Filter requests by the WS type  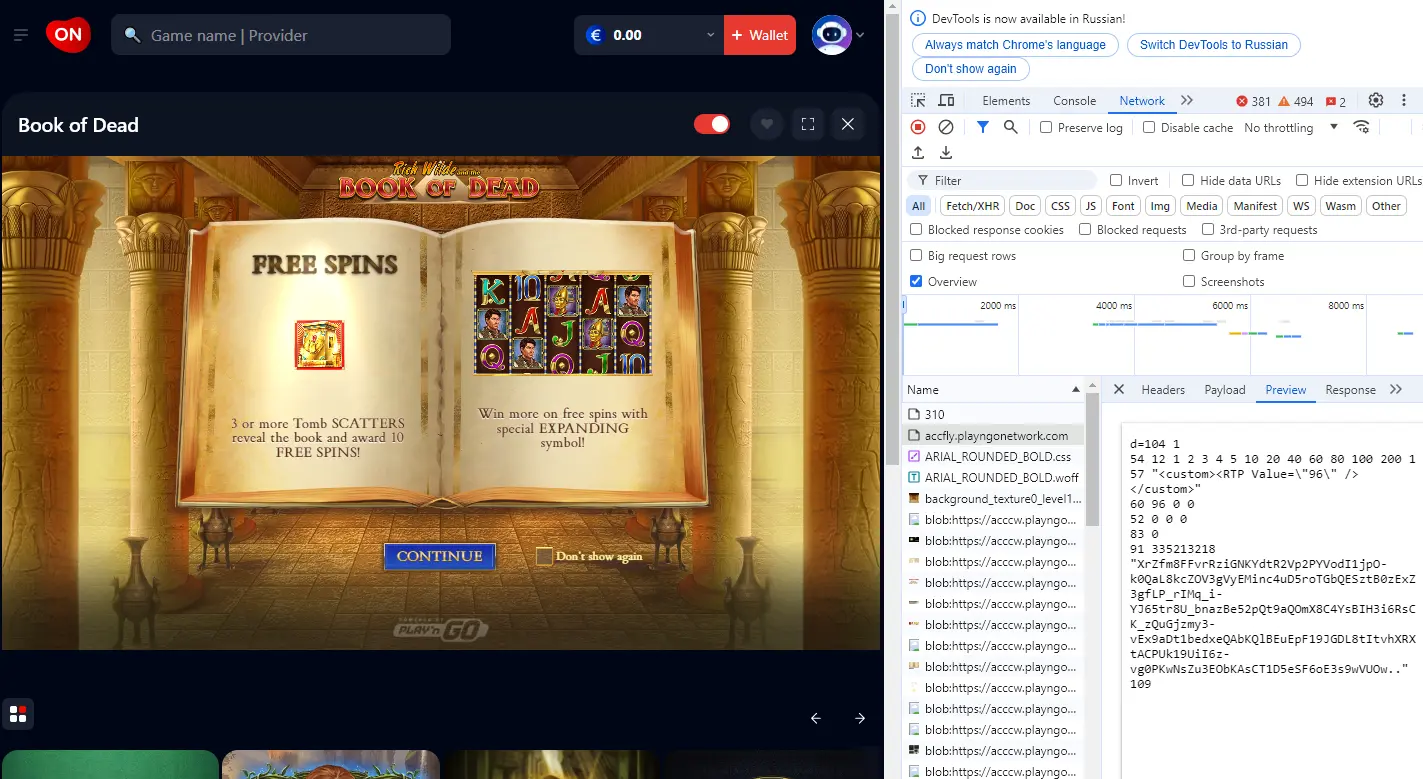[1300, 206]
